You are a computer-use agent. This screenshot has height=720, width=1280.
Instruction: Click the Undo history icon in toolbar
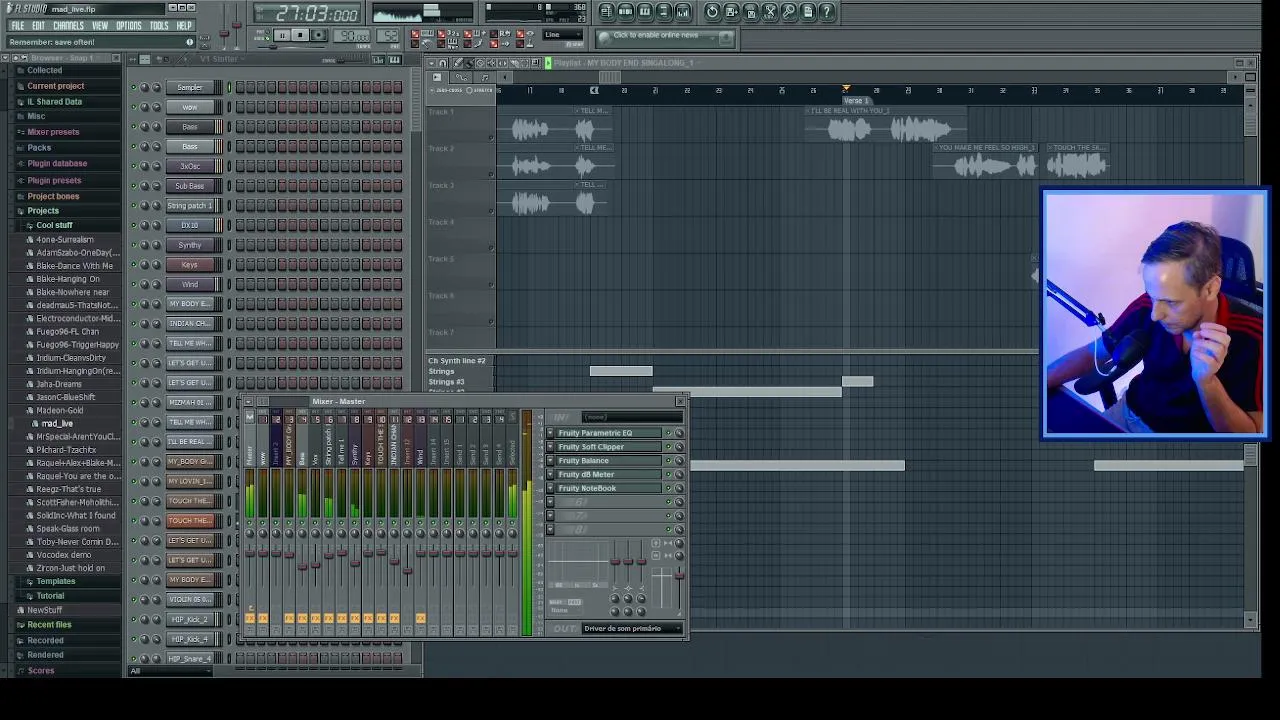pos(712,11)
